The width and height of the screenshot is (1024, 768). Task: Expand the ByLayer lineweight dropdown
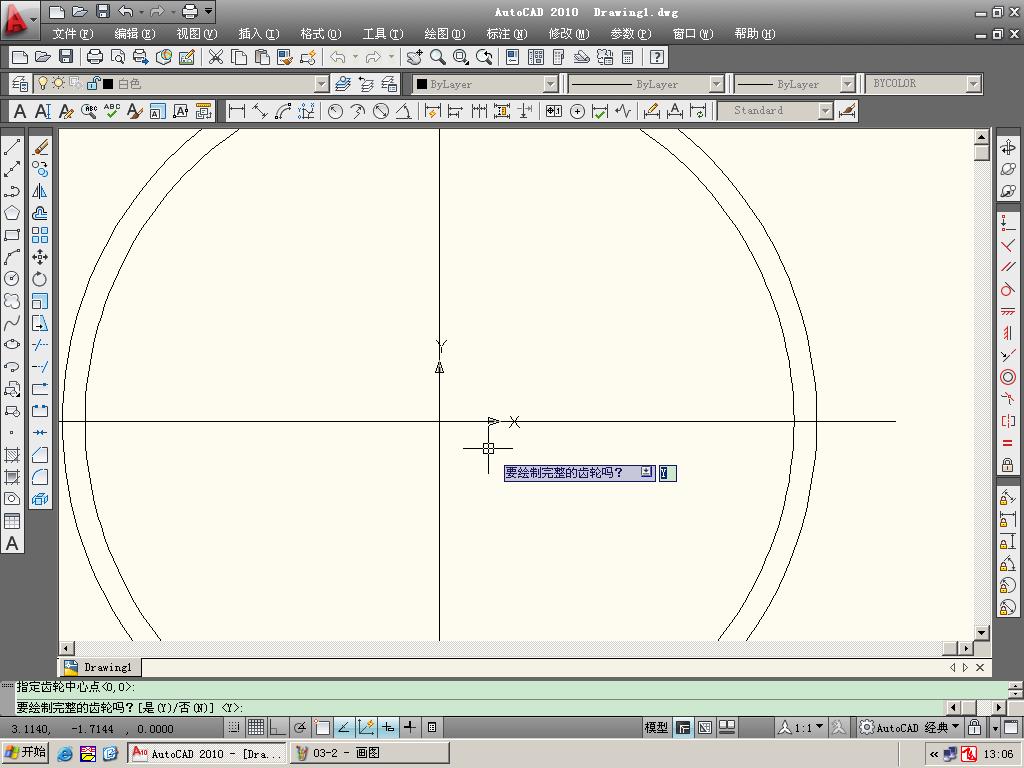click(x=847, y=84)
